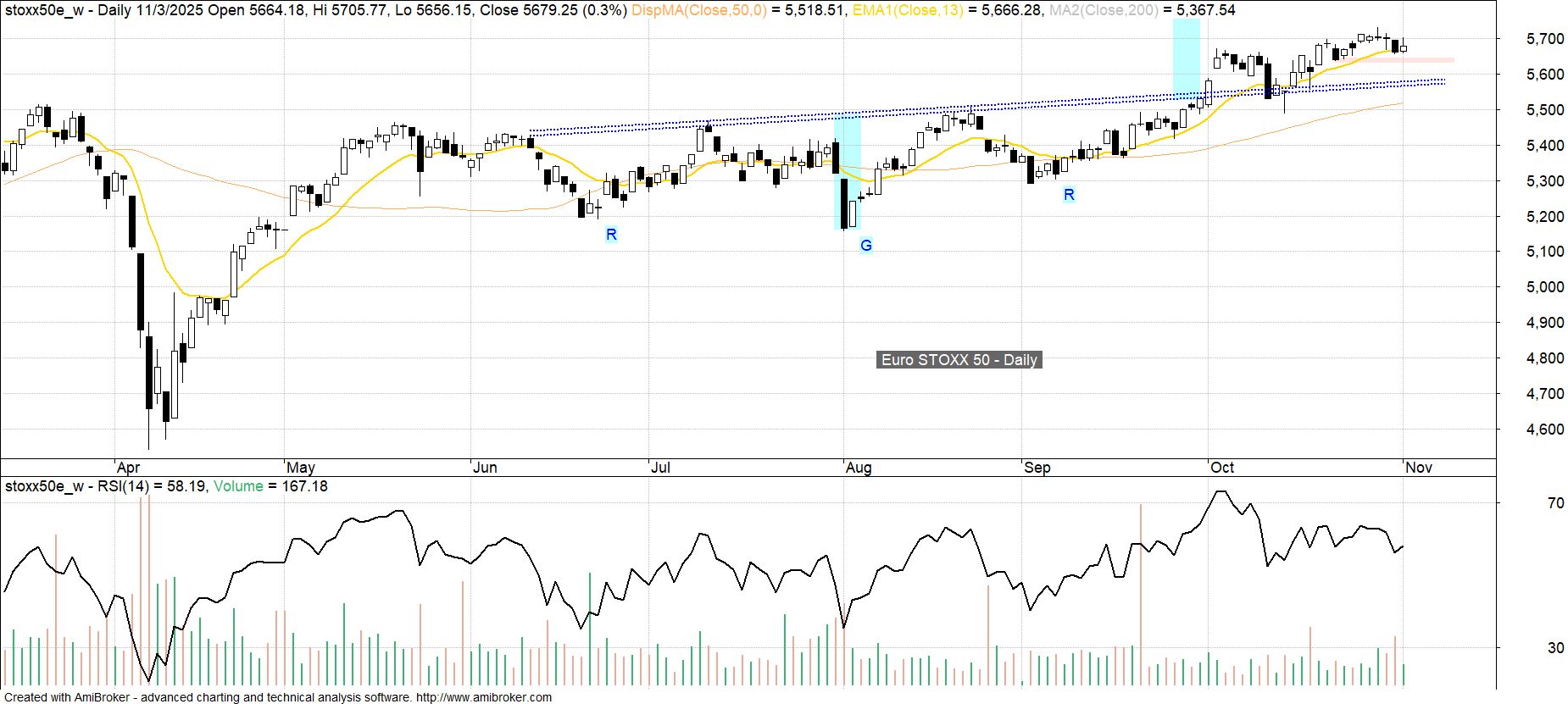Click the 4,600 price axis label
The width and height of the screenshot is (1568, 704).
pyautogui.click(x=1544, y=430)
